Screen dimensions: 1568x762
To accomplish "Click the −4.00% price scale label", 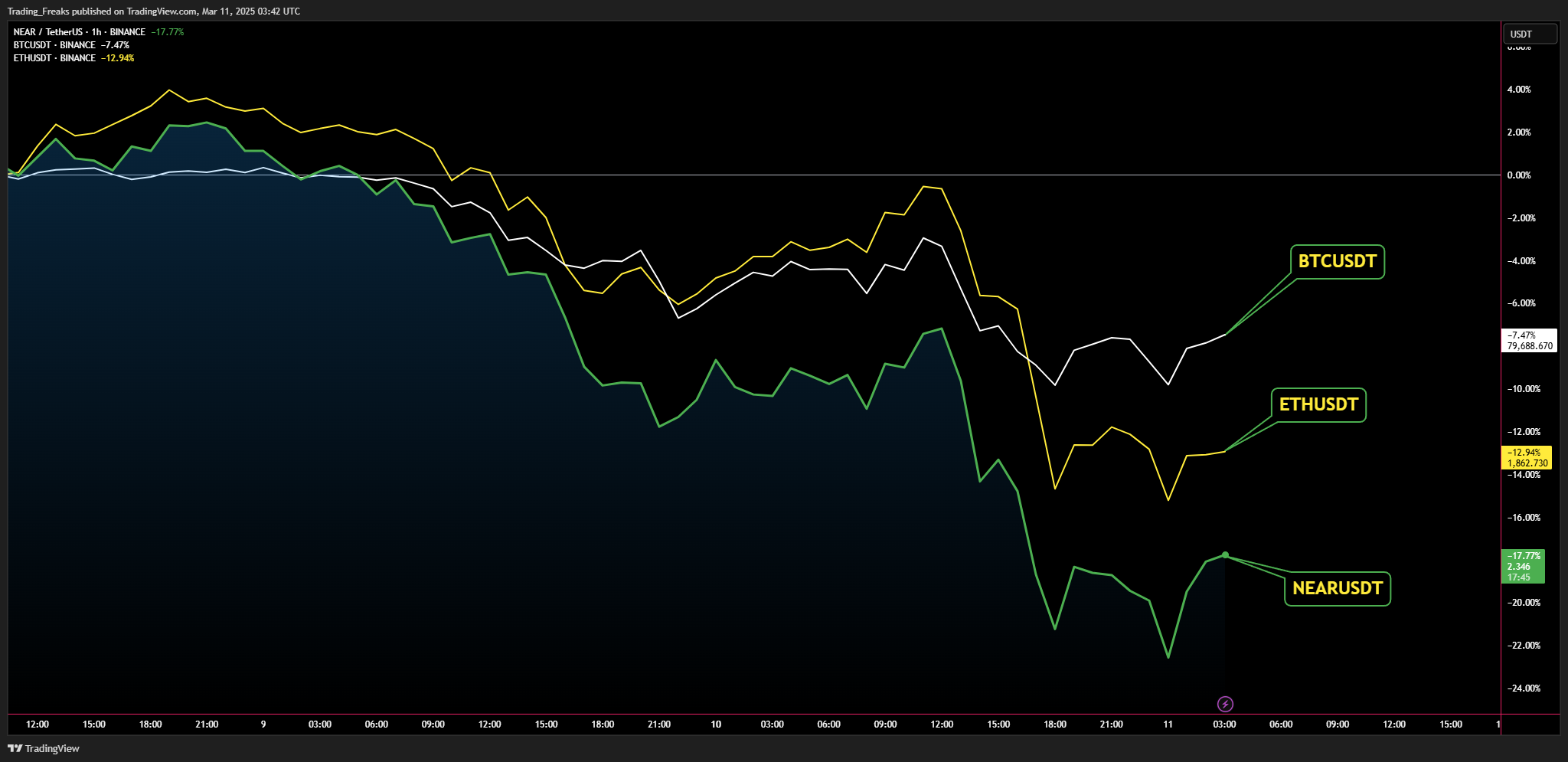I will pos(1521,261).
